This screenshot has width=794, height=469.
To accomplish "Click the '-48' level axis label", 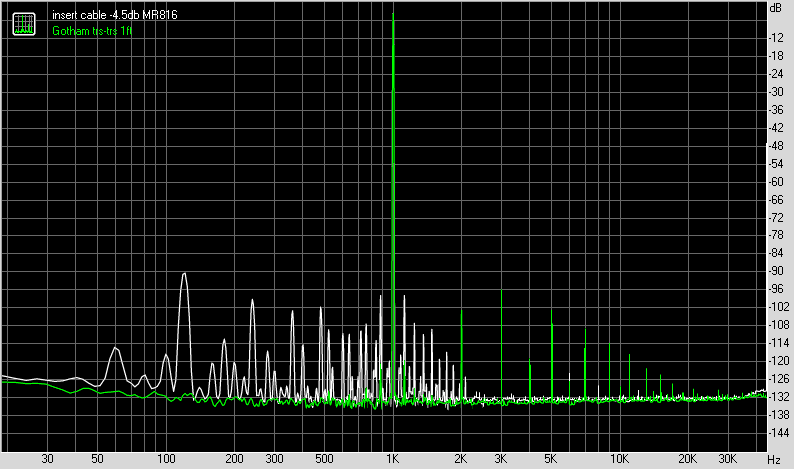I will 776,146.
